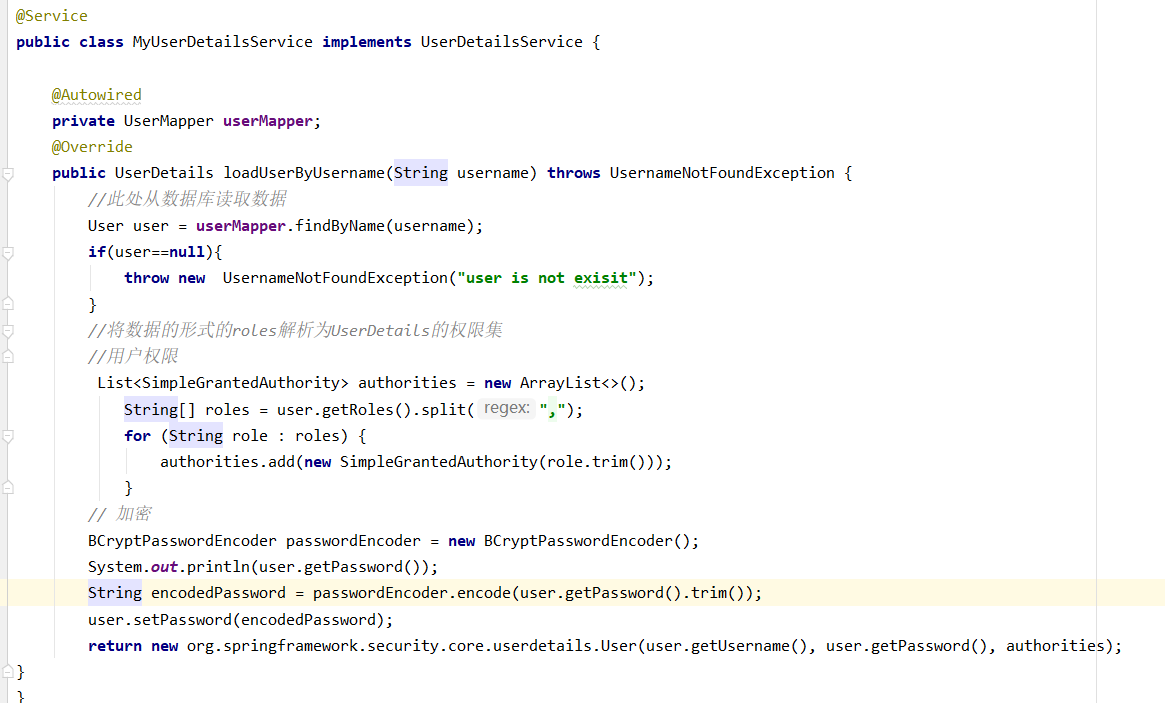The width and height of the screenshot is (1165, 703).
Task: Click the findByName method call
Action: pos(340,226)
